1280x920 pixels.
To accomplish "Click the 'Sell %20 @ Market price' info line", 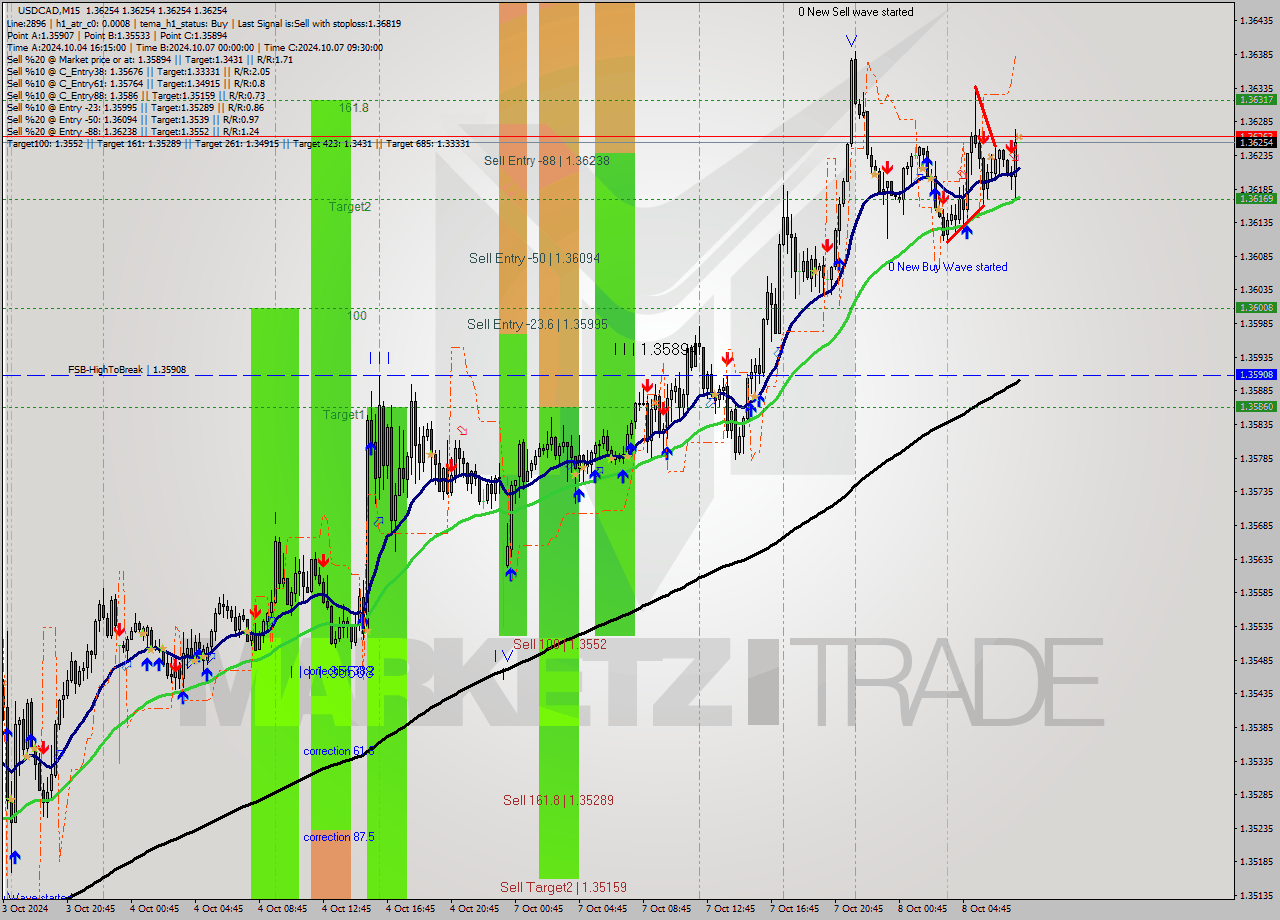I will point(149,59).
